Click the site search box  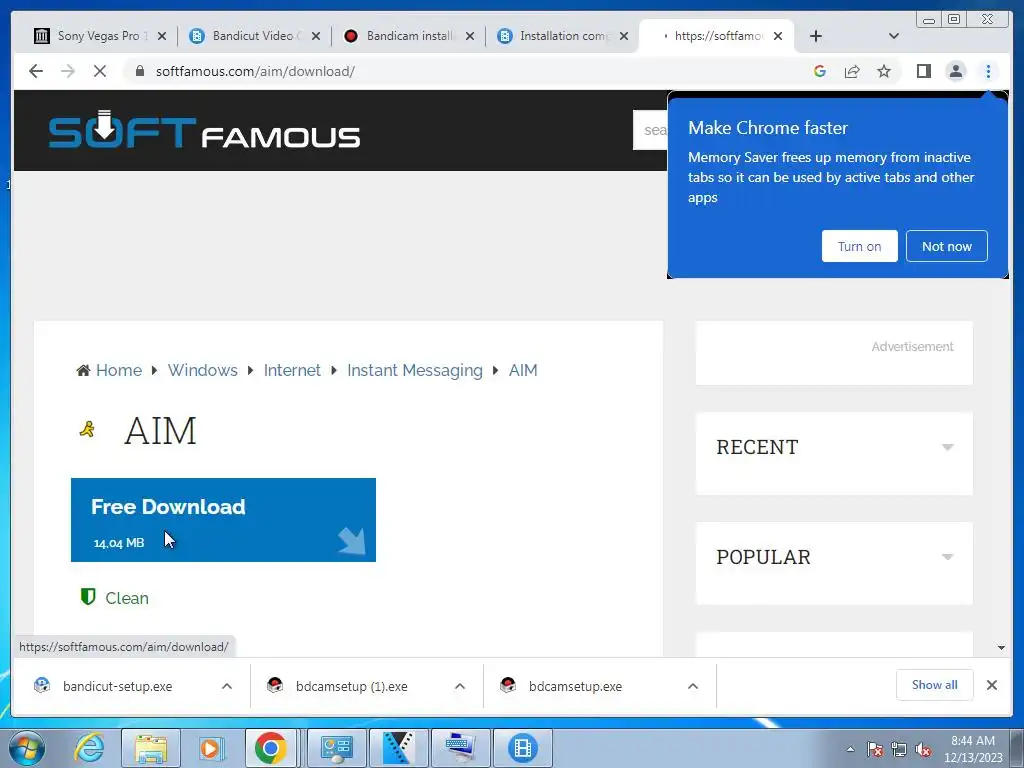(650, 130)
